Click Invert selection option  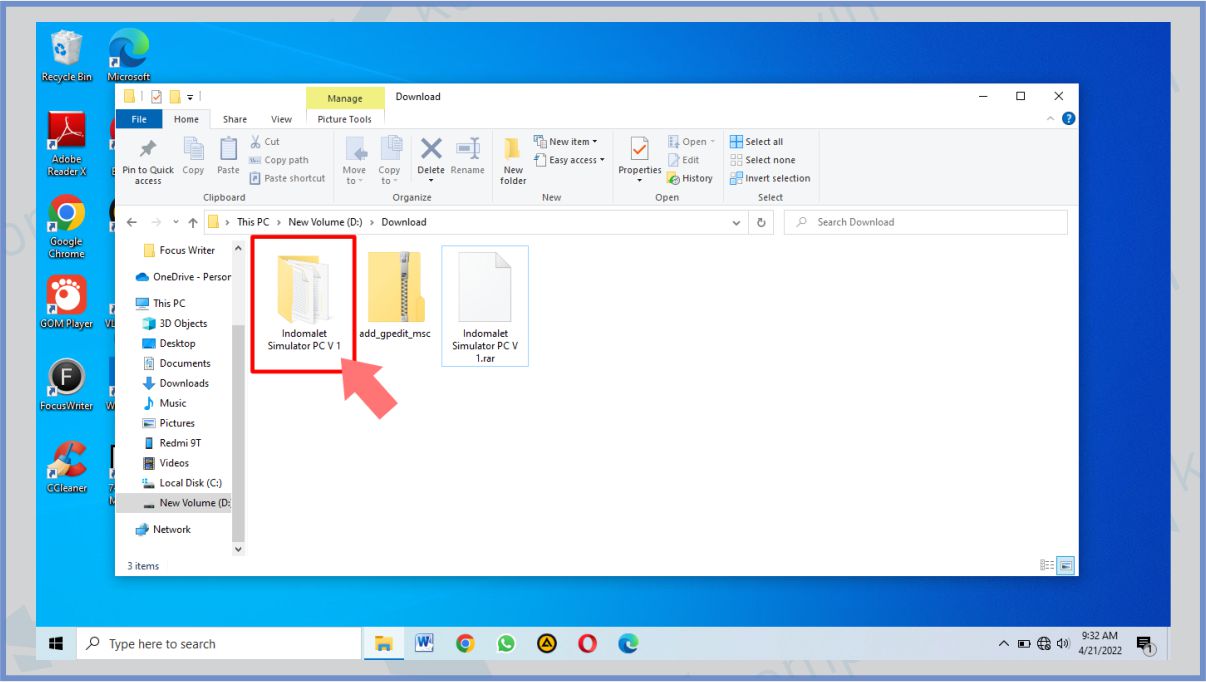click(x=770, y=178)
